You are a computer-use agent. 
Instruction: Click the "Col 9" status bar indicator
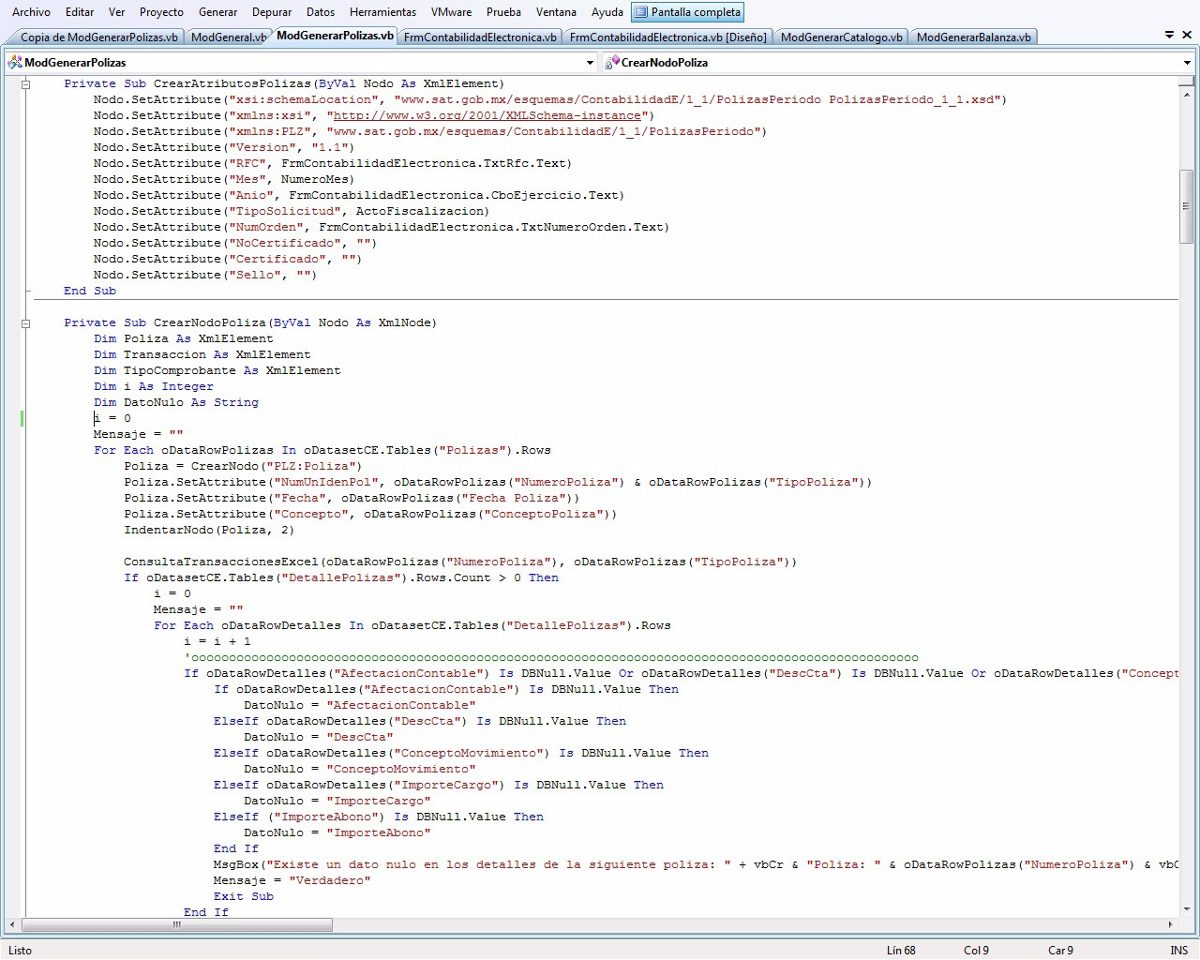976,950
